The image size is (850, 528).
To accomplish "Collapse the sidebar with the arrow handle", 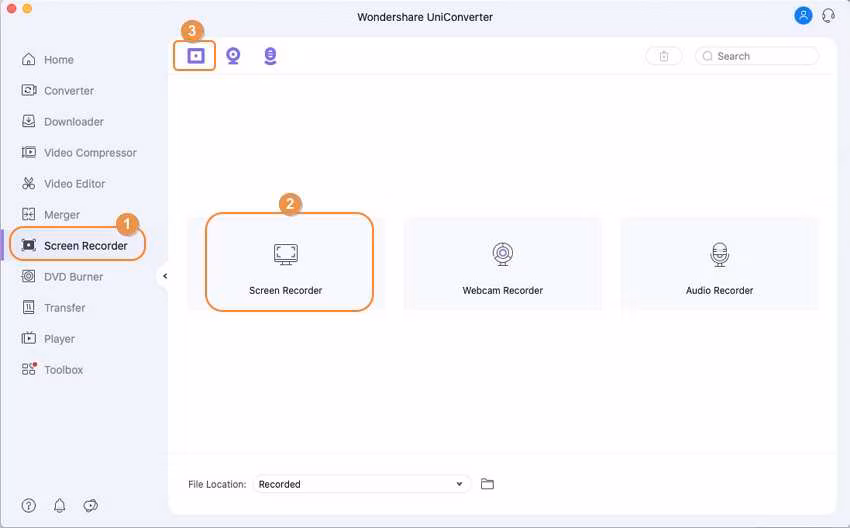I will pos(164,276).
